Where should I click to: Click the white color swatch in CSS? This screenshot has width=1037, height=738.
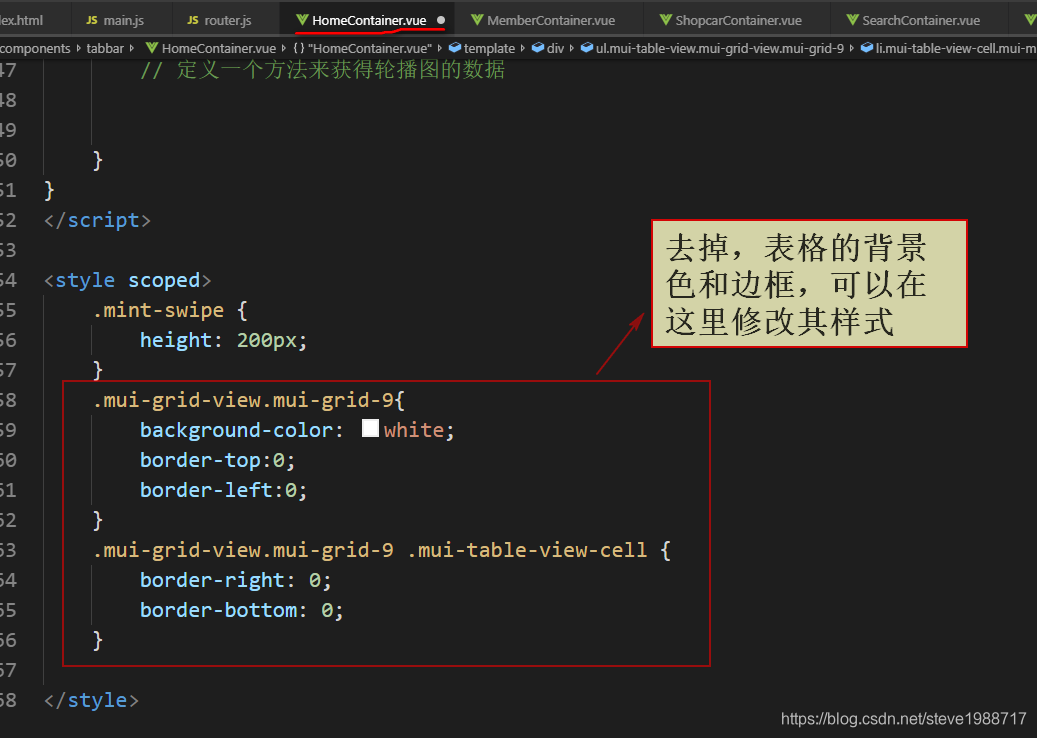coord(370,429)
